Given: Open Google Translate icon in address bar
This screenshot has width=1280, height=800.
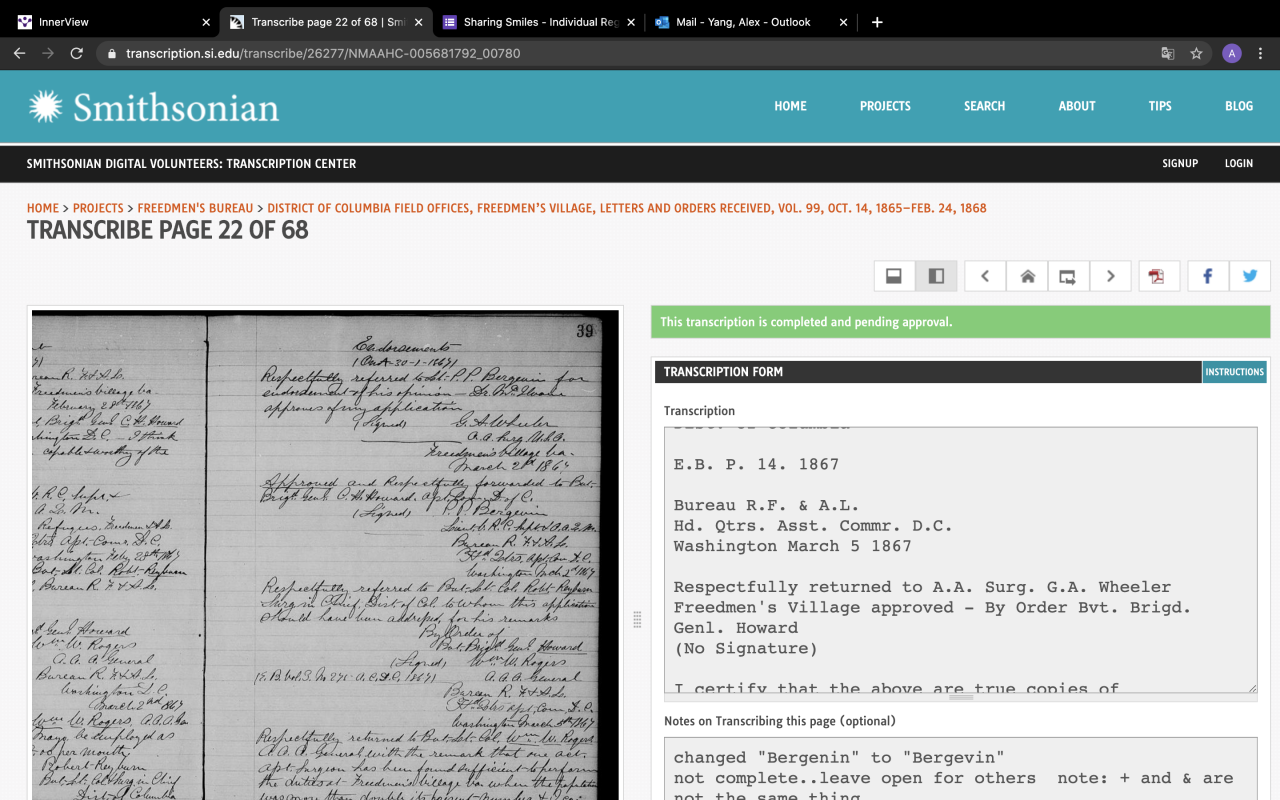Looking at the screenshot, I should point(1167,53).
